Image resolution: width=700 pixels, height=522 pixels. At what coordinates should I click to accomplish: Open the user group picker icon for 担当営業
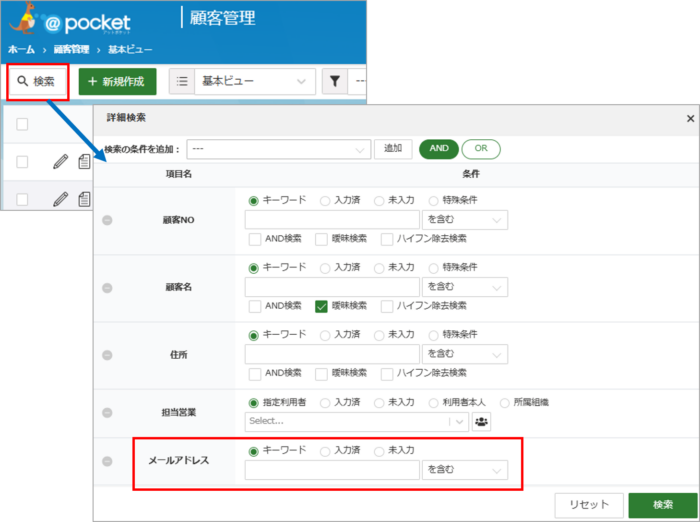coord(481,422)
